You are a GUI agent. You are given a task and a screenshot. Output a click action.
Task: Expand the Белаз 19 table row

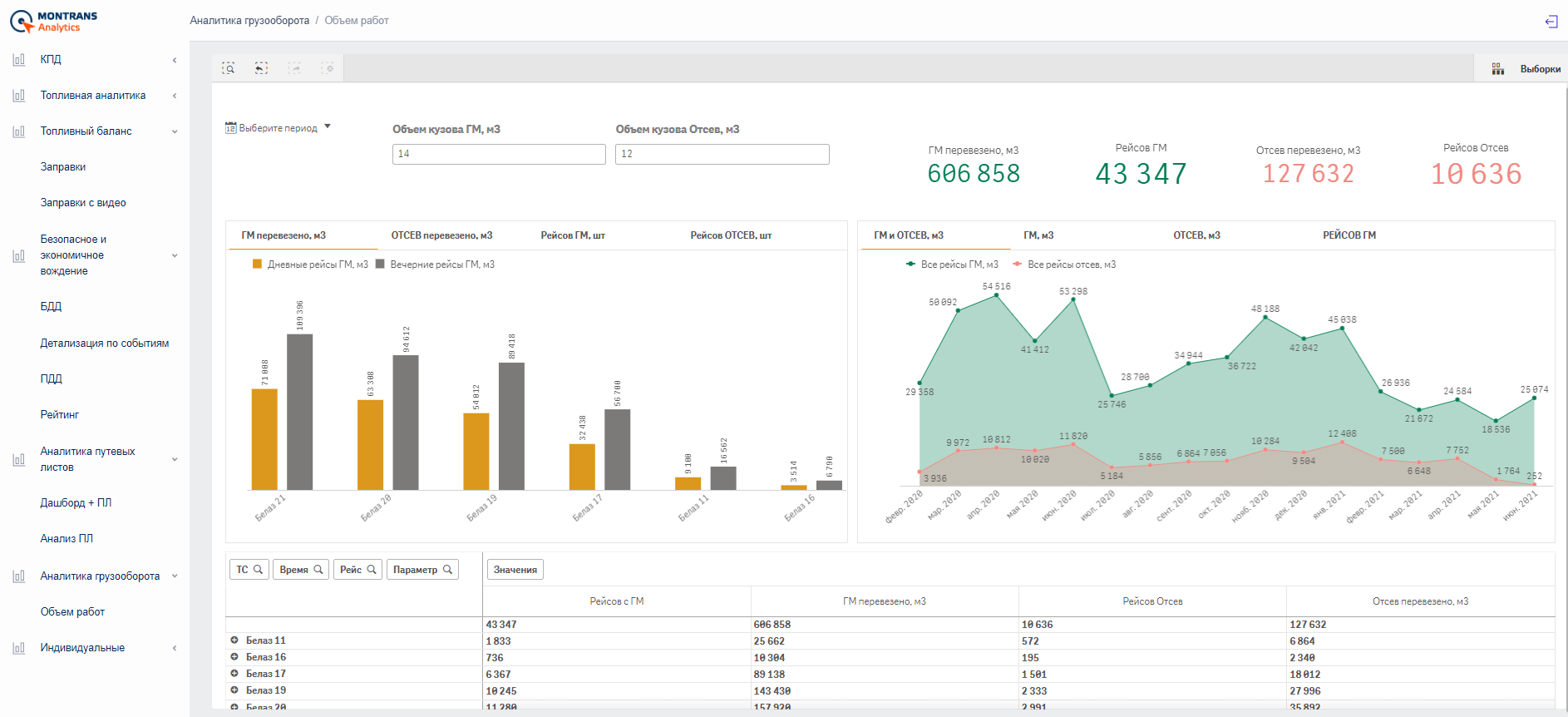pos(234,690)
